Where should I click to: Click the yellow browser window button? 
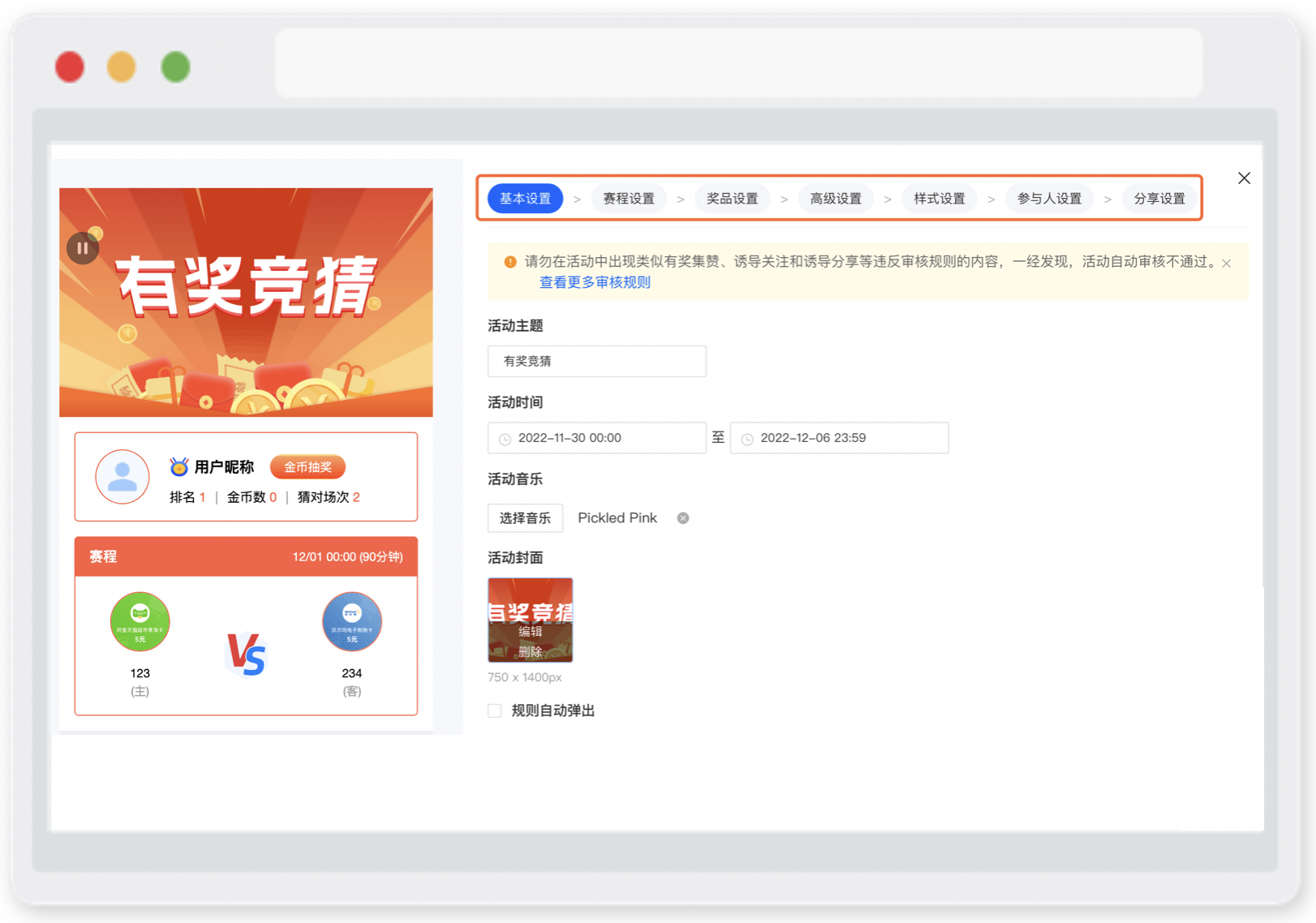pos(122,67)
